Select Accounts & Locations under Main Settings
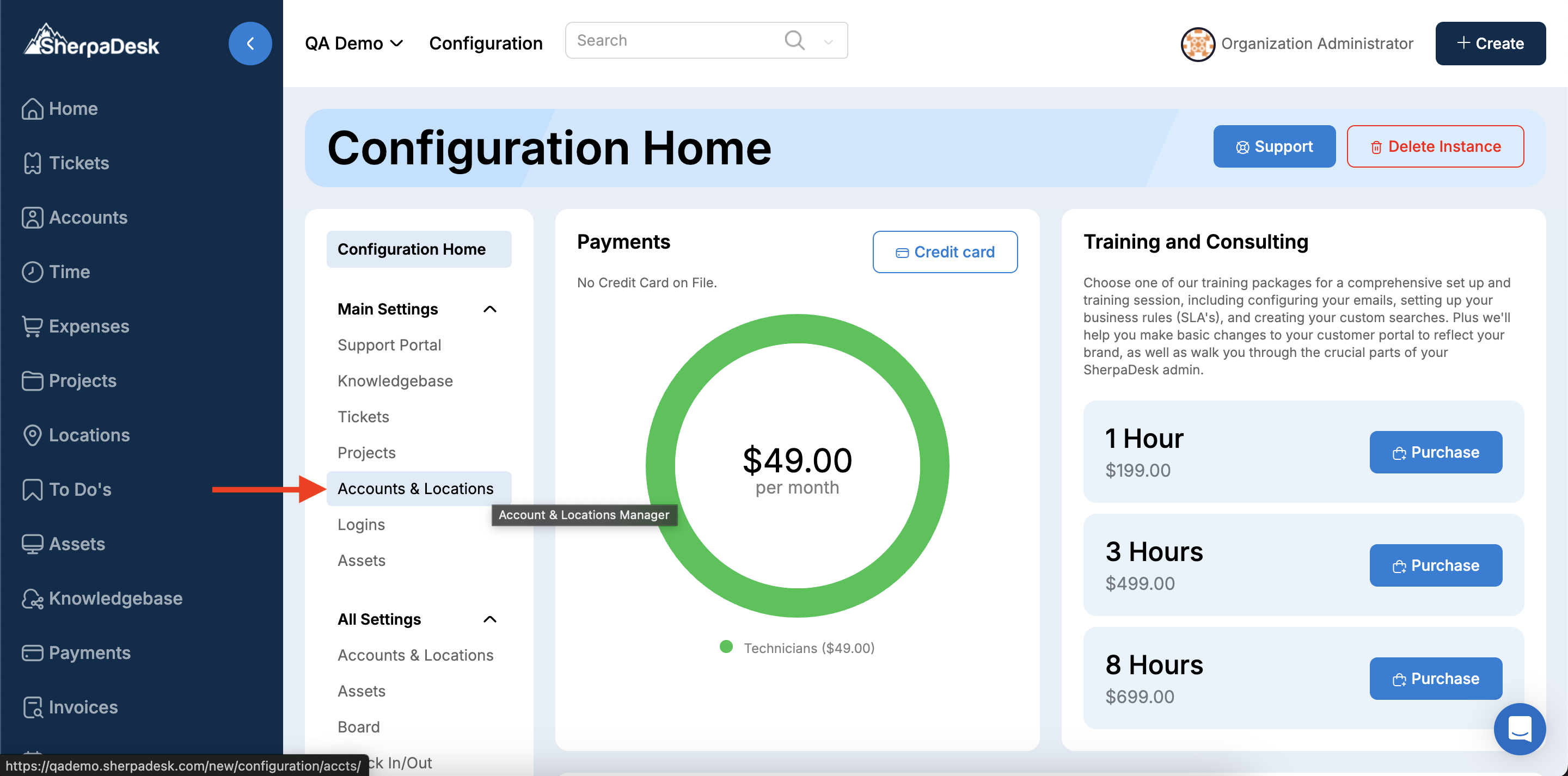The height and width of the screenshot is (776, 1568). click(x=415, y=488)
